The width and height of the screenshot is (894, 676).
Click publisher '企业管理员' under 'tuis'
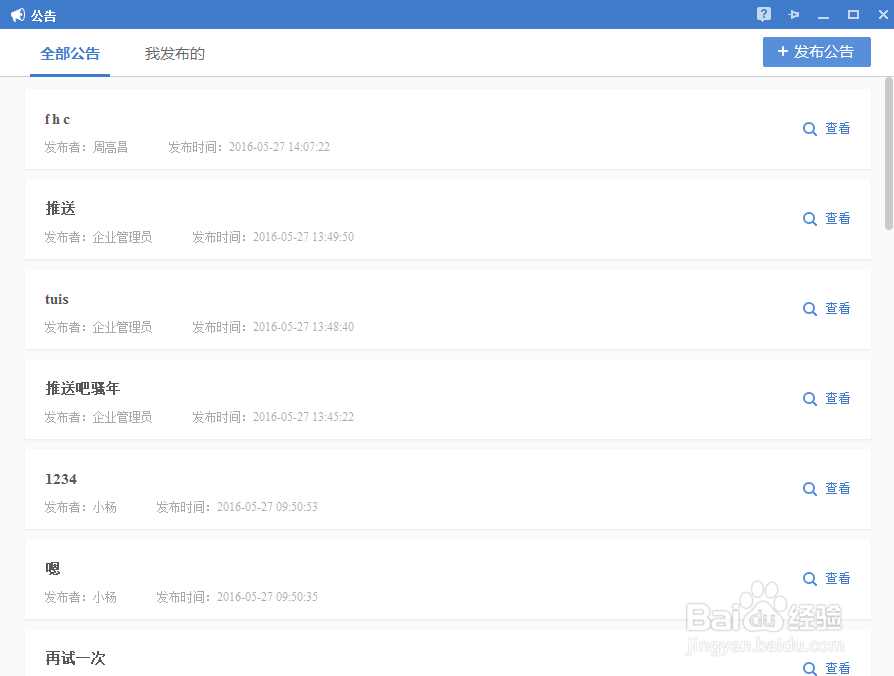pyautogui.click(x=122, y=327)
